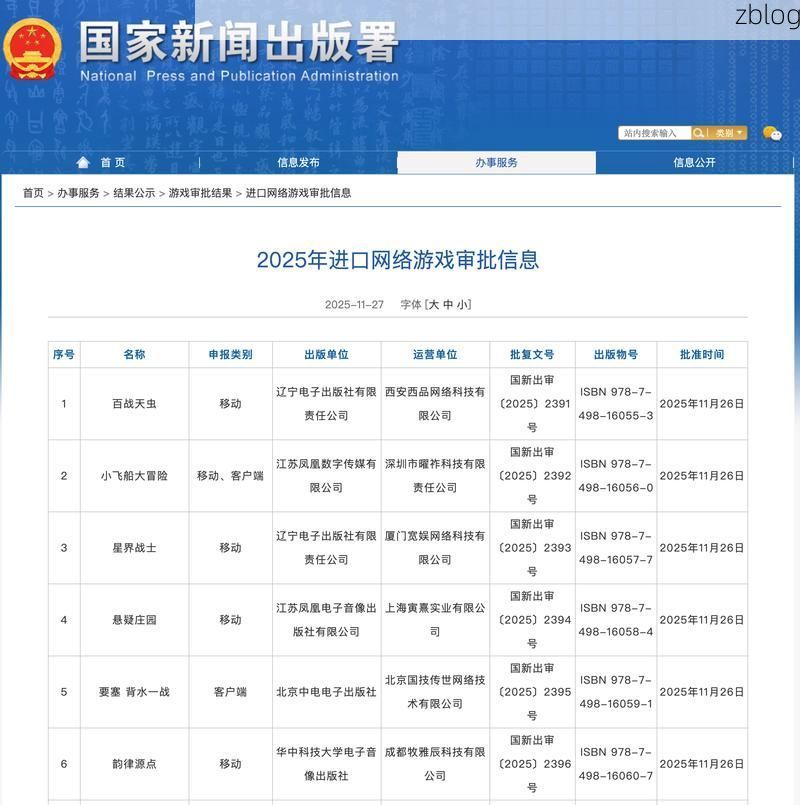Screen dimensions: 800x805
Task: Open the 类别 category dropdown
Action: pyautogui.click(x=724, y=132)
